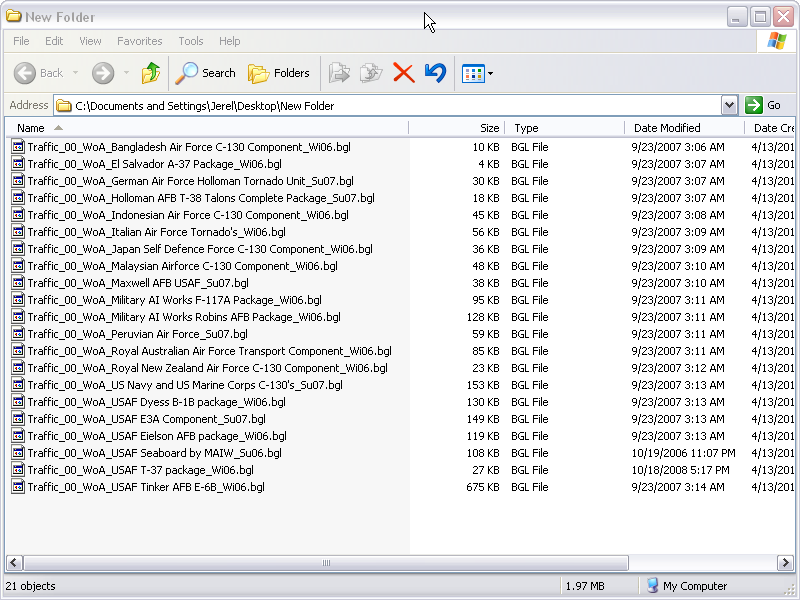Open the Forward button history dropdown arrow
The height and width of the screenshot is (600, 800).
(x=126, y=73)
